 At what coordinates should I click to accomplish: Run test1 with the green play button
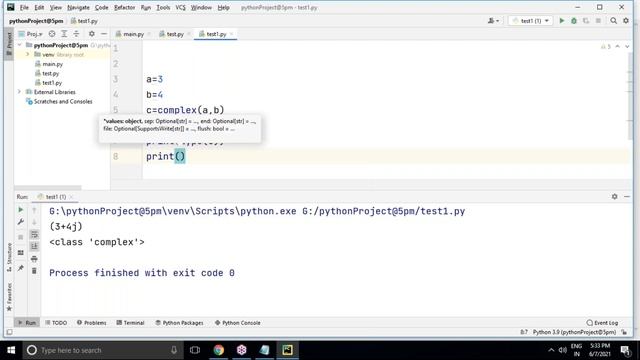pos(562,21)
